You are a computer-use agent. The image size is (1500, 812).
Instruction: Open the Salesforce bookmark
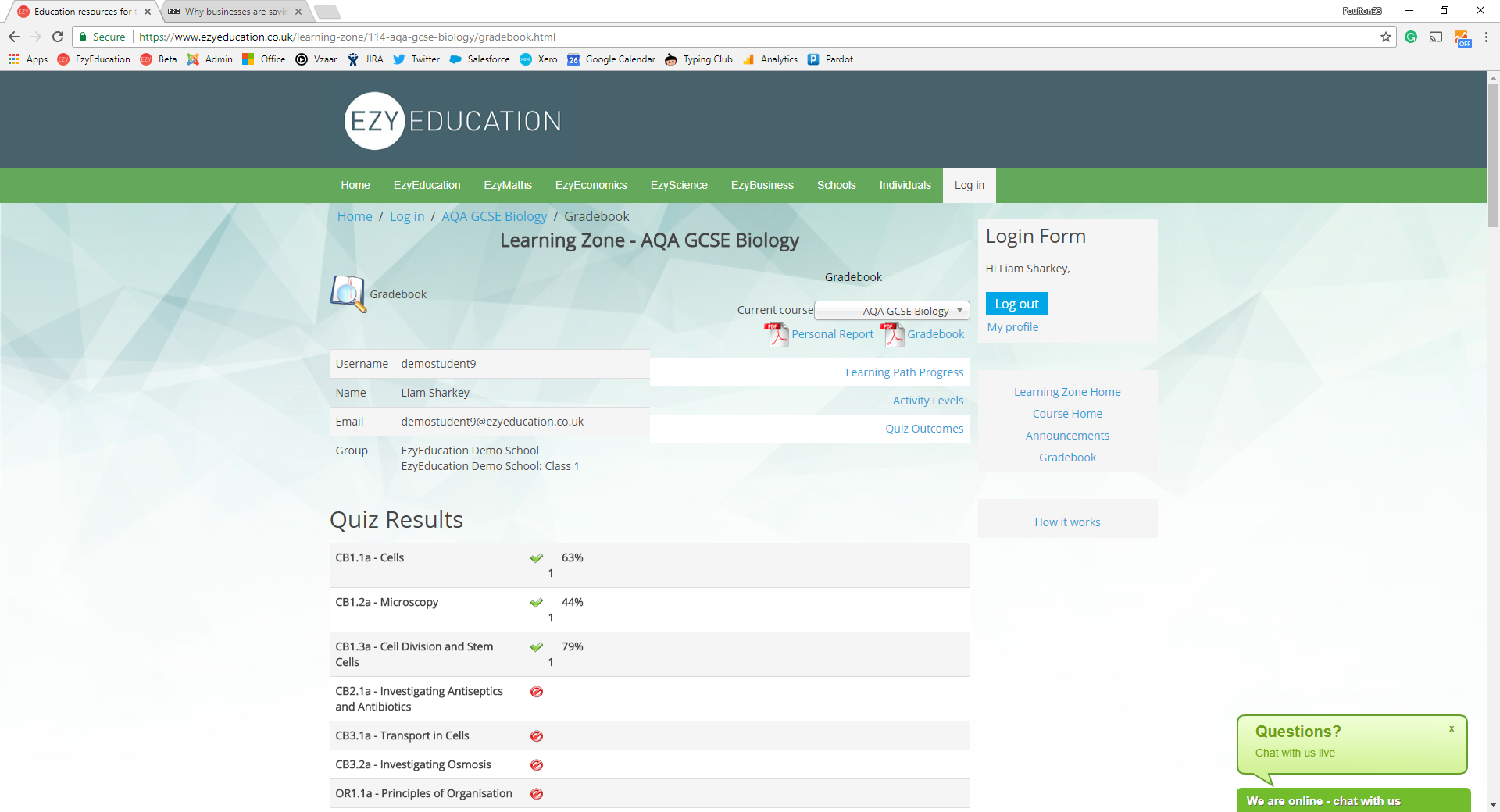[480, 59]
